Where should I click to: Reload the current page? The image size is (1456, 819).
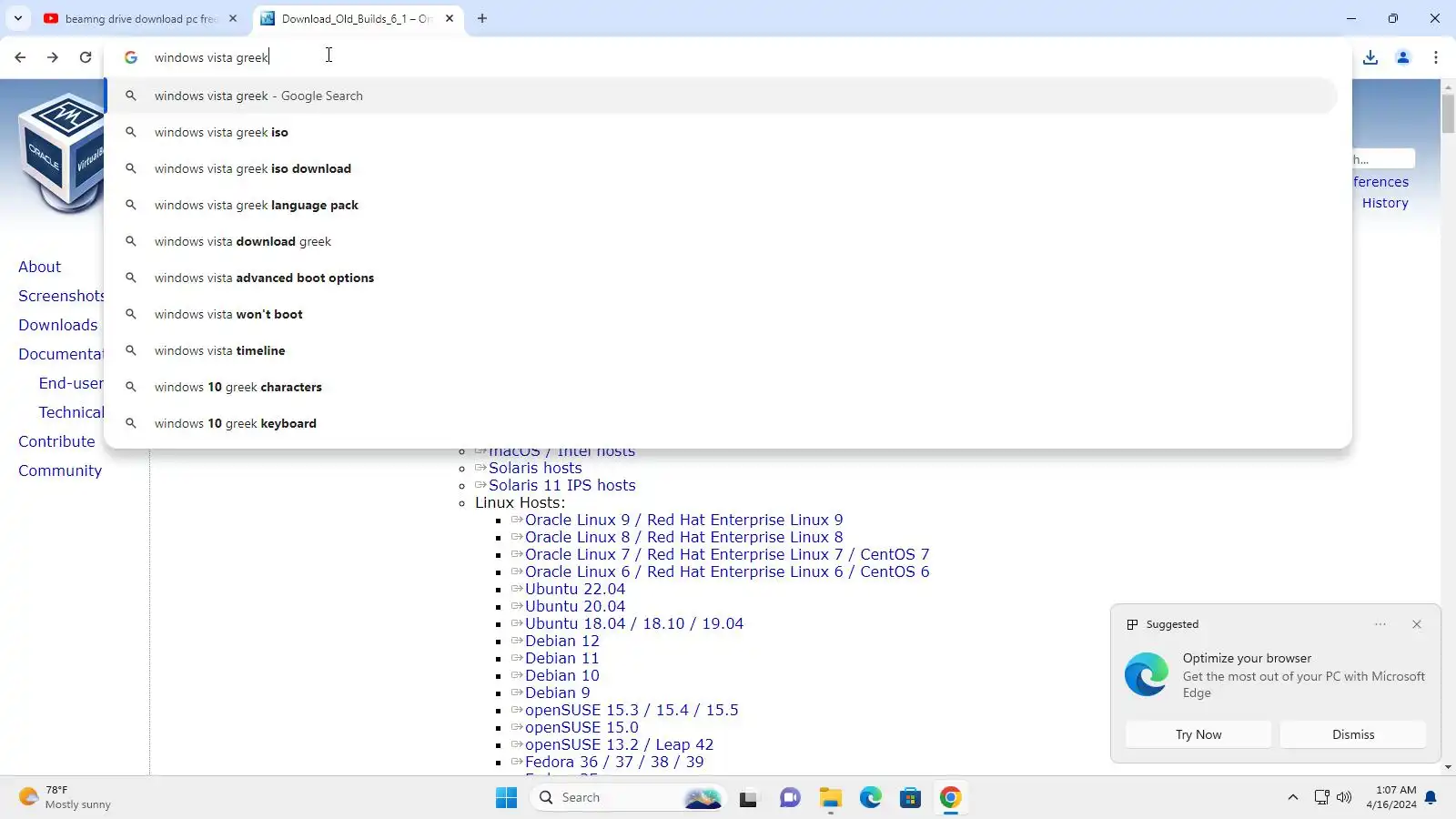tap(86, 57)
